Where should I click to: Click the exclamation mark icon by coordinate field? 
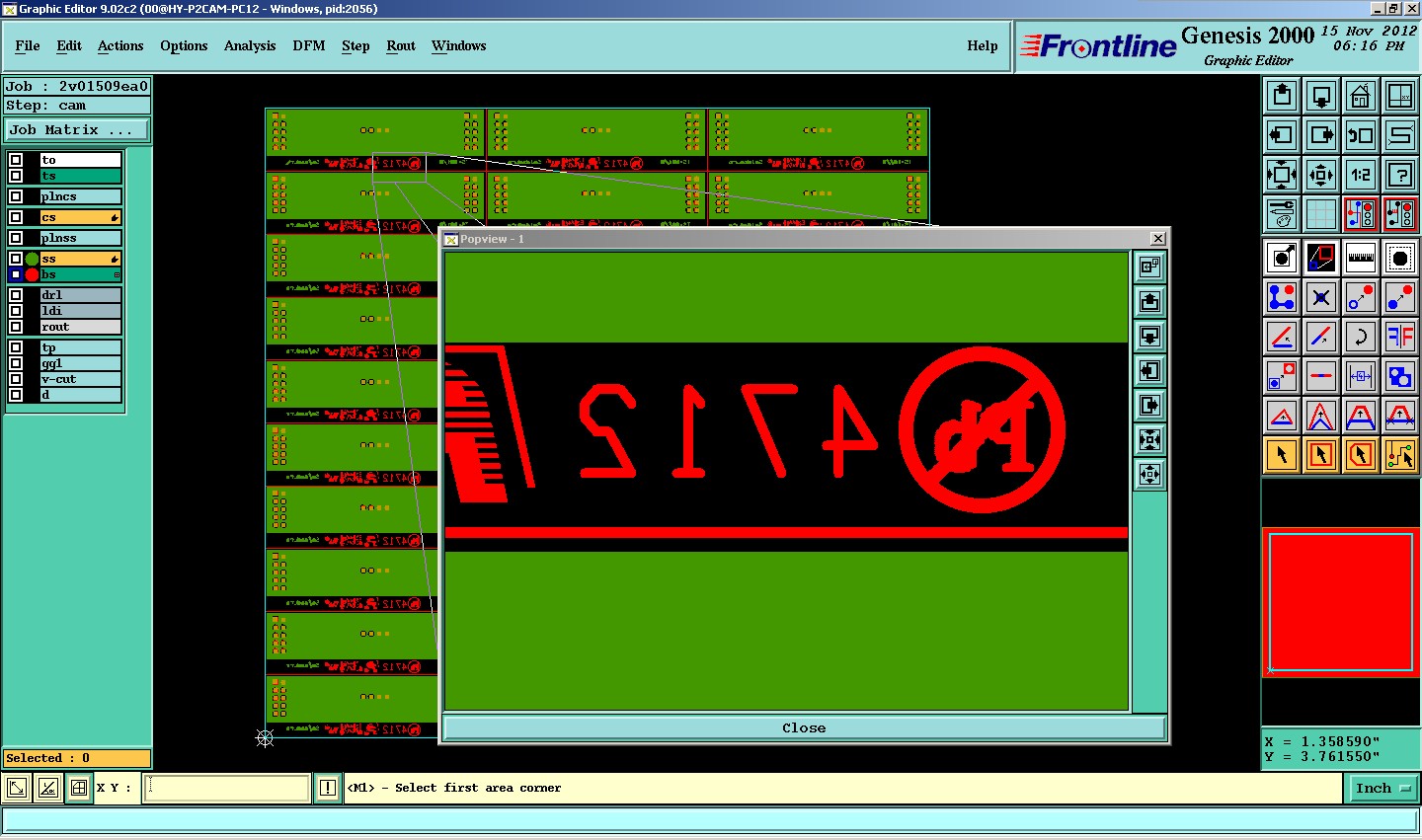tap(328, 788)
